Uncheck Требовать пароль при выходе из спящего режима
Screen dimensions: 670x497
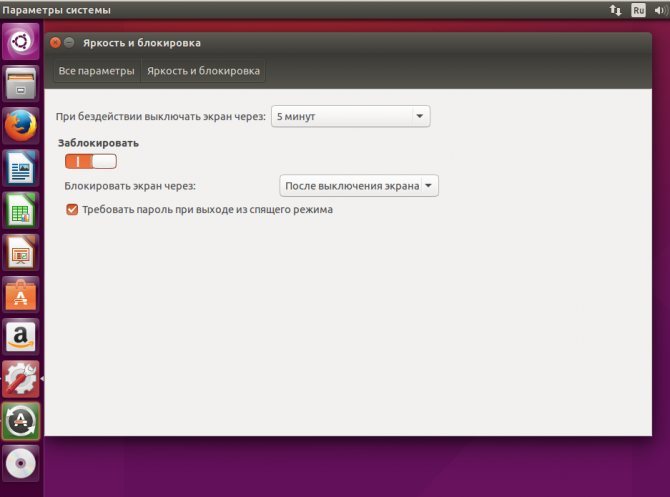click(72, 209)
